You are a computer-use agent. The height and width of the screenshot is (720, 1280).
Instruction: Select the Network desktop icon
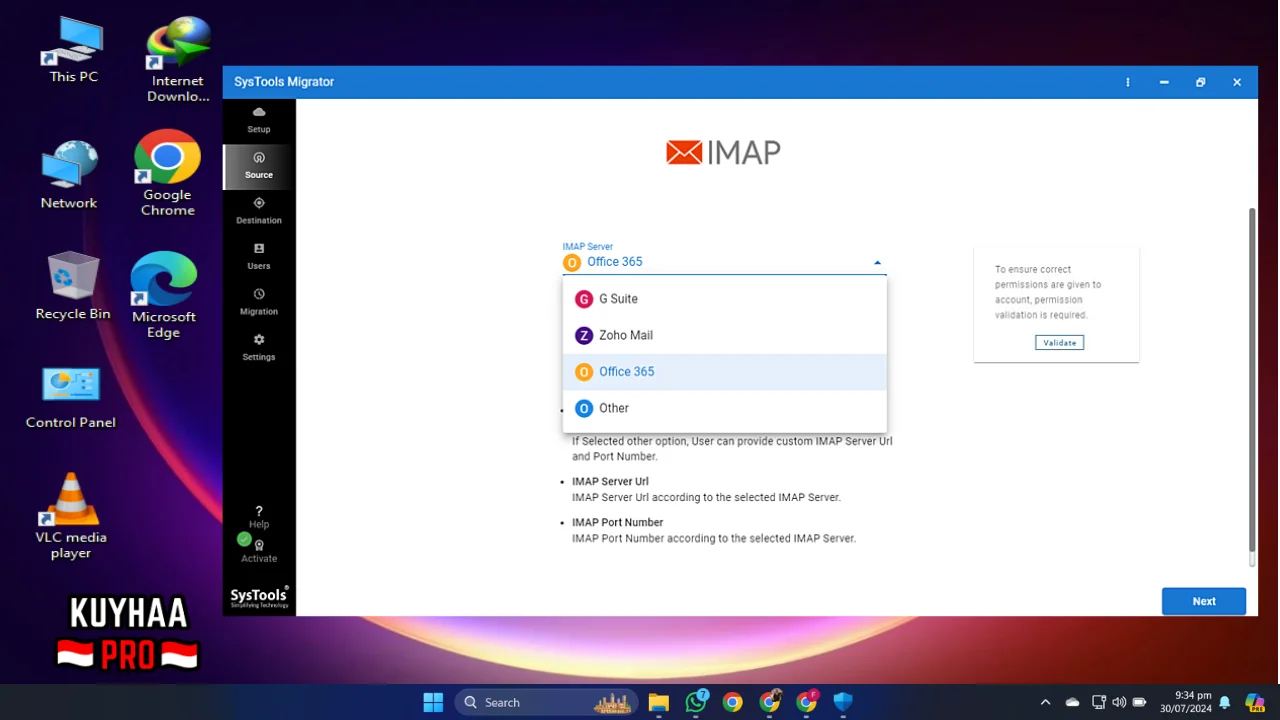coord(69,175)
